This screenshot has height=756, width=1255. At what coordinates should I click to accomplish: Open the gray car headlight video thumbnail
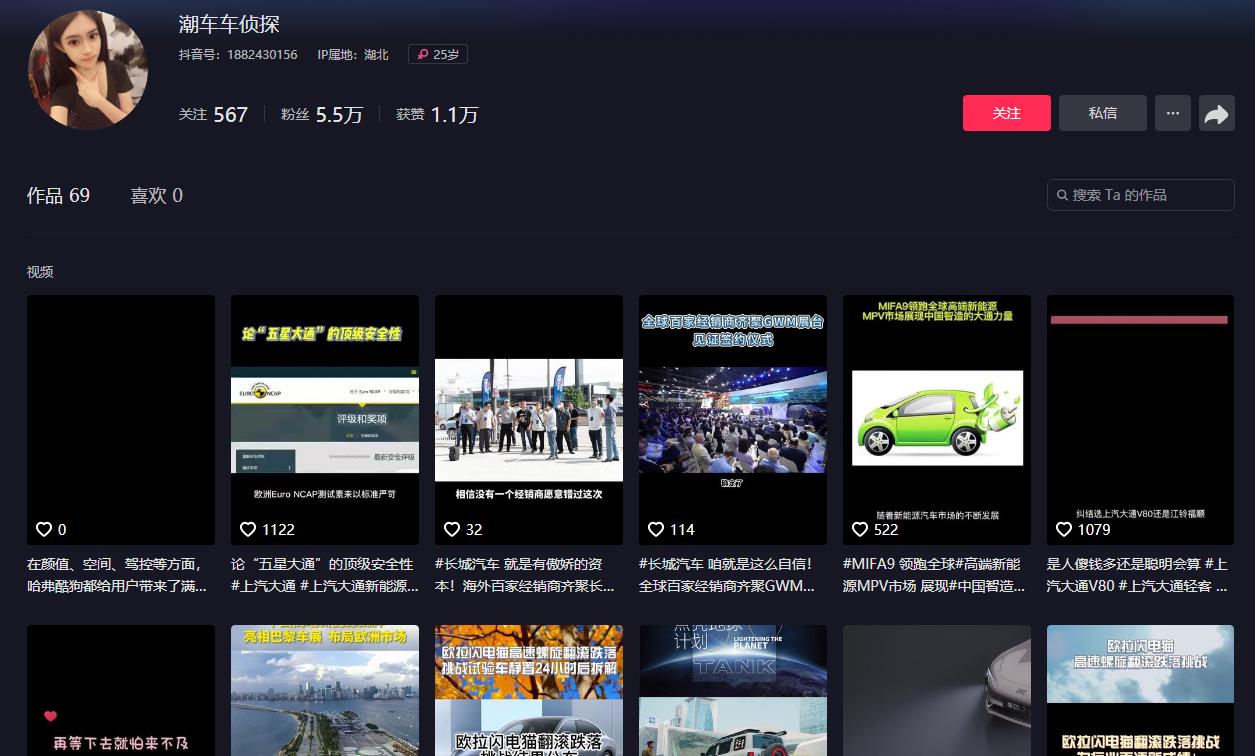coord(937,690)
